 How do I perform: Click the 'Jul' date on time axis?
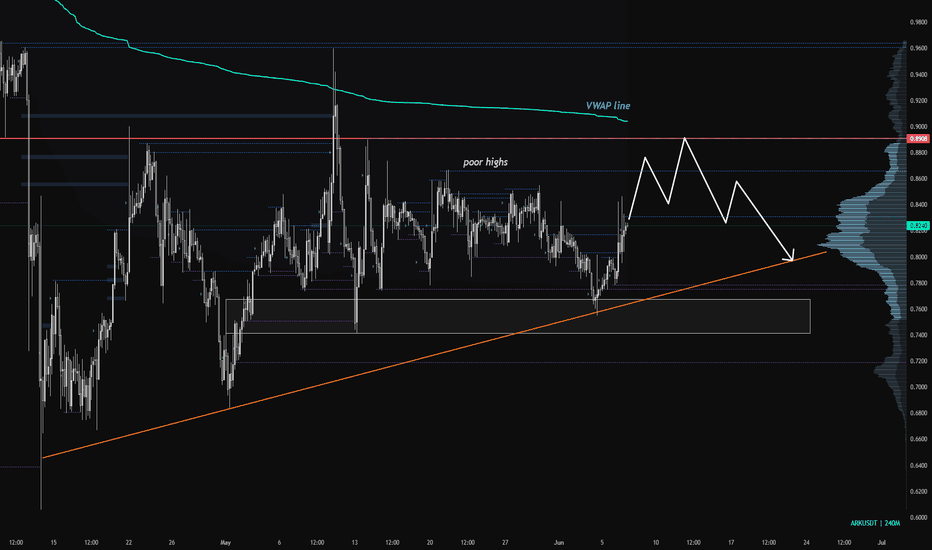pos(882,542)
